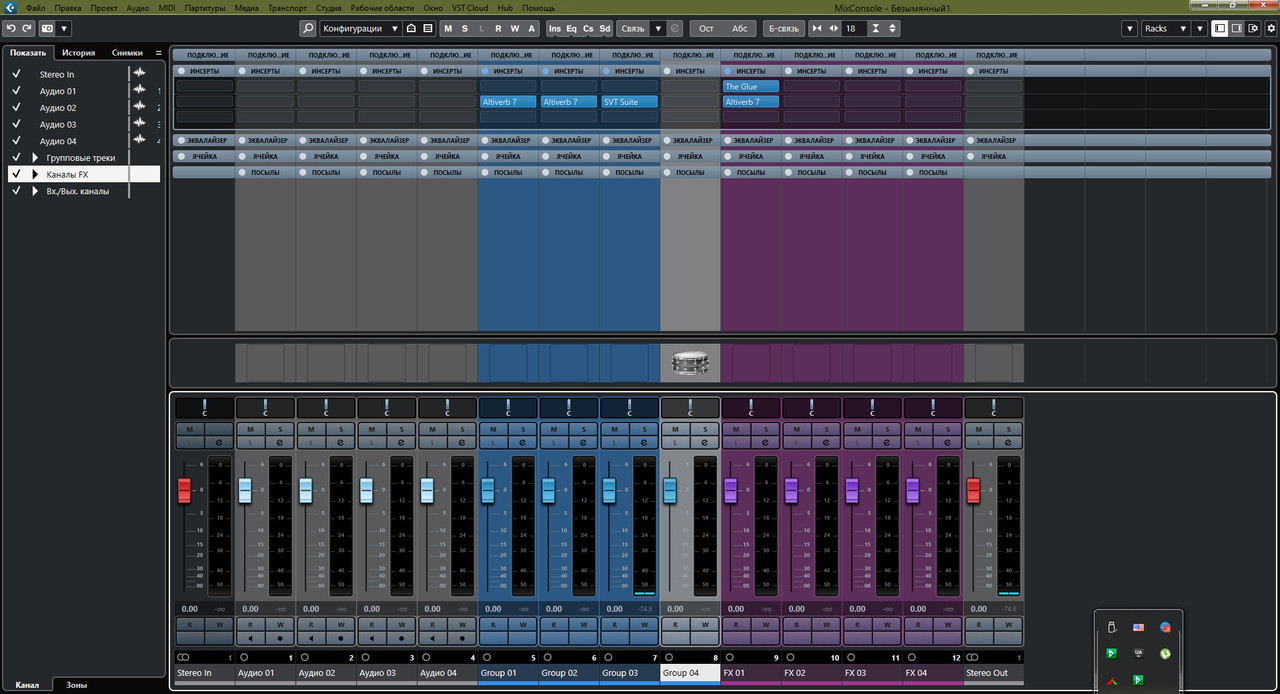The image size is (1280, 694).
Task: Bypass channel strips with Cs button
Action: click(588, 28)
